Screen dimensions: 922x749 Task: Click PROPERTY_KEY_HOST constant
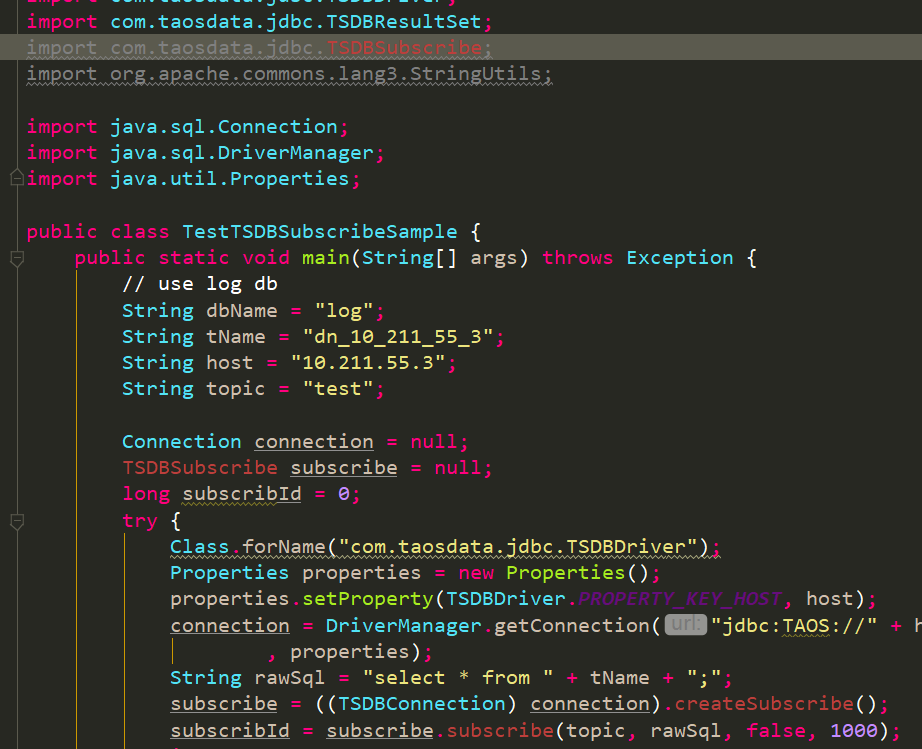point(679,599)
